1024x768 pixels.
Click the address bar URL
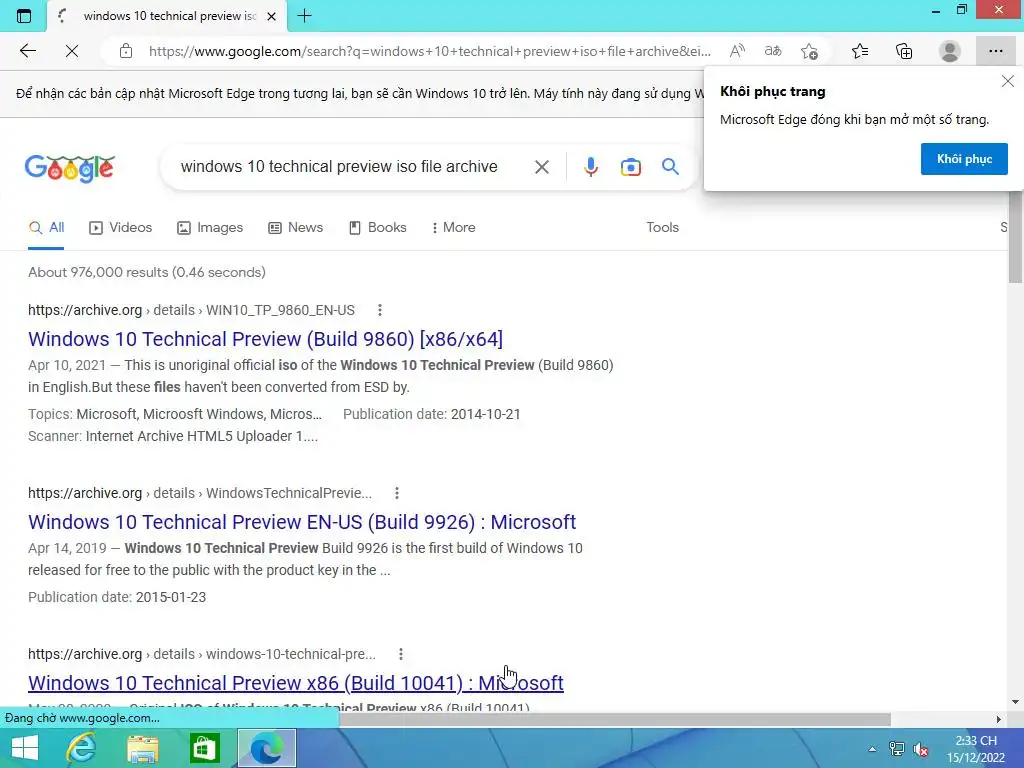(x=429, y=51)
